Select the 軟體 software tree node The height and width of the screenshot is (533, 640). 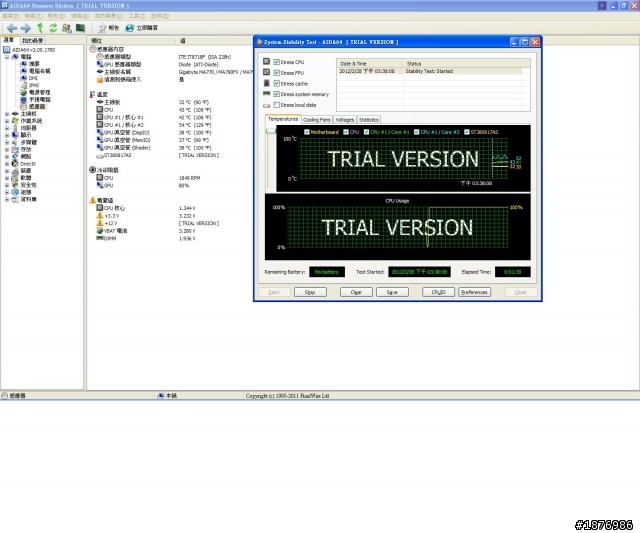point(26,178)
